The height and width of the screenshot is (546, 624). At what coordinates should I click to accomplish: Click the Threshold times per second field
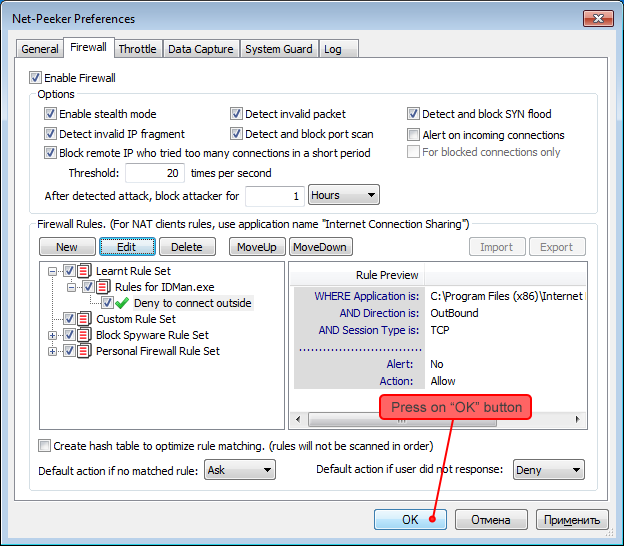tap(155, 173)
